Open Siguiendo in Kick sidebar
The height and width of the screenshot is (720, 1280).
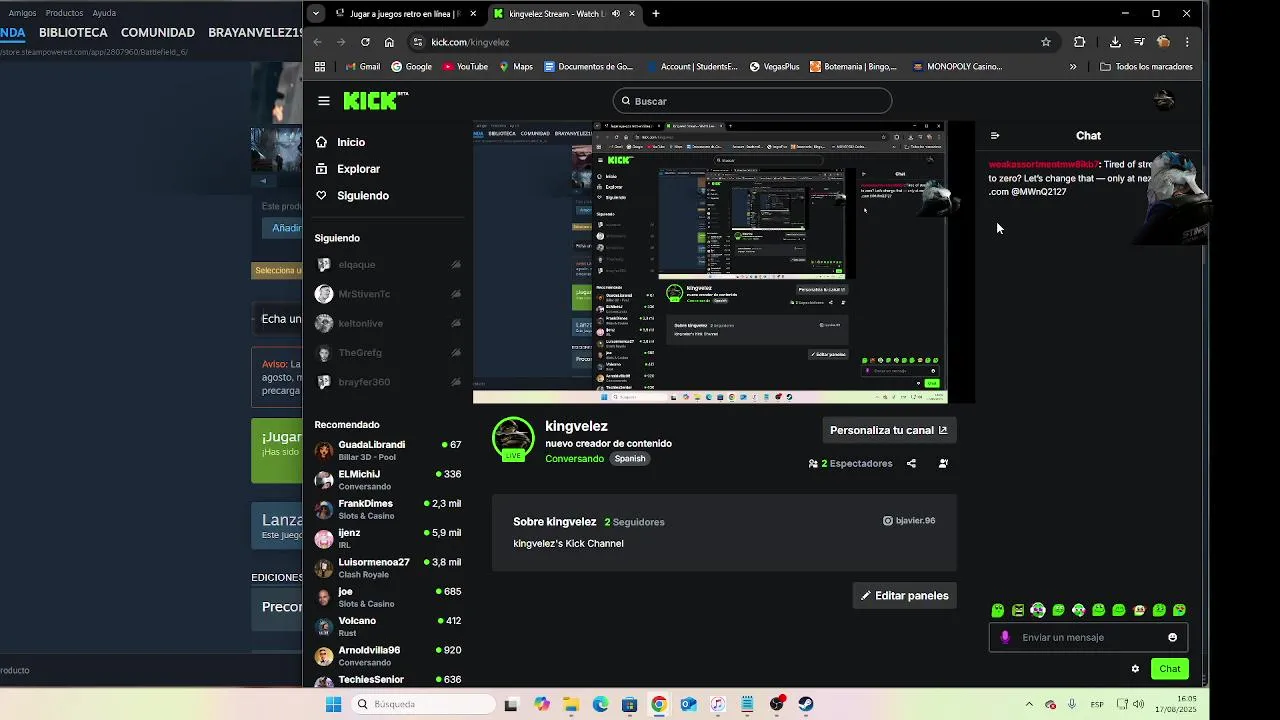pos(352,195)
